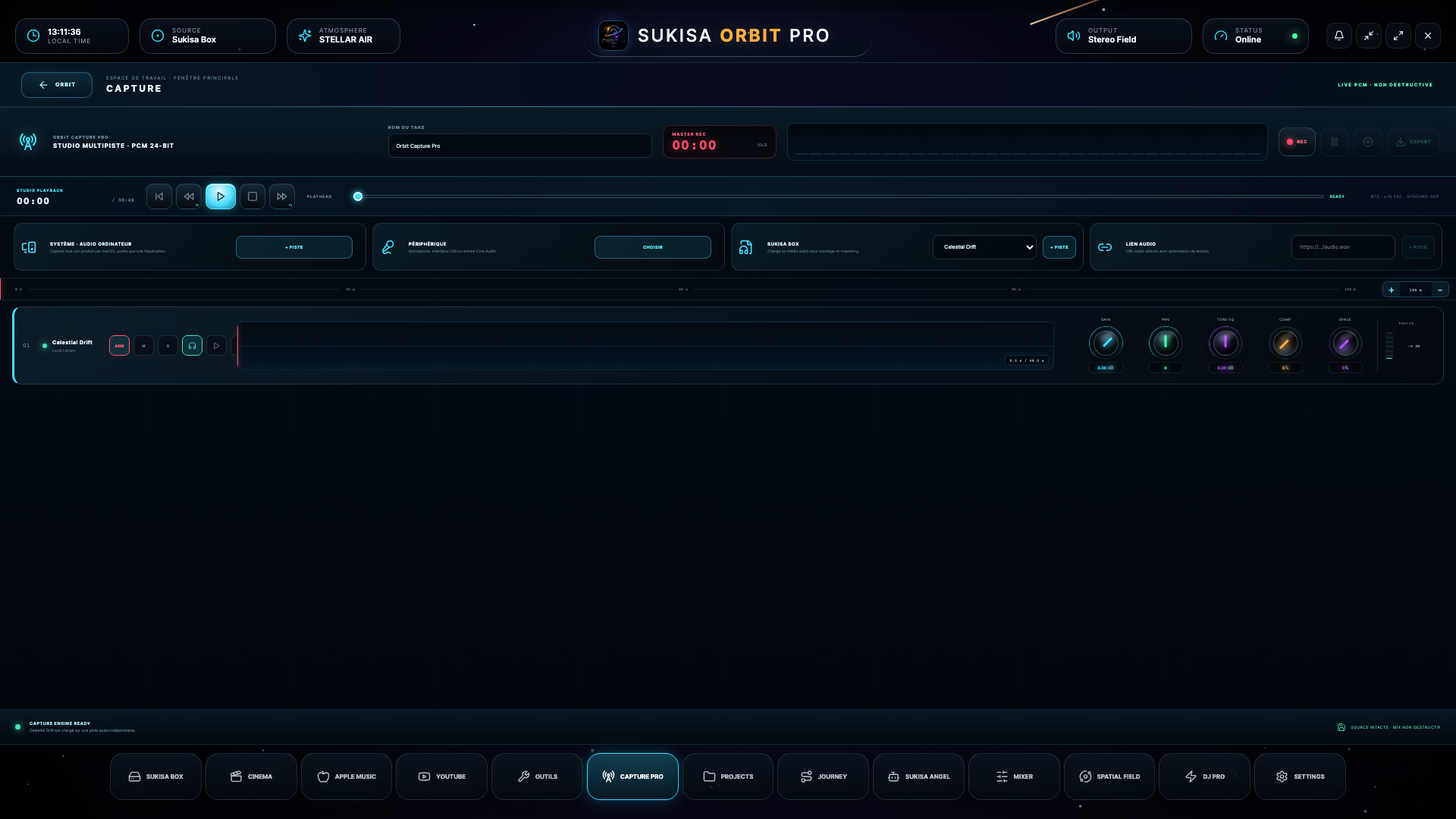Open the Source Sukisa Box selector

(208, 36)
